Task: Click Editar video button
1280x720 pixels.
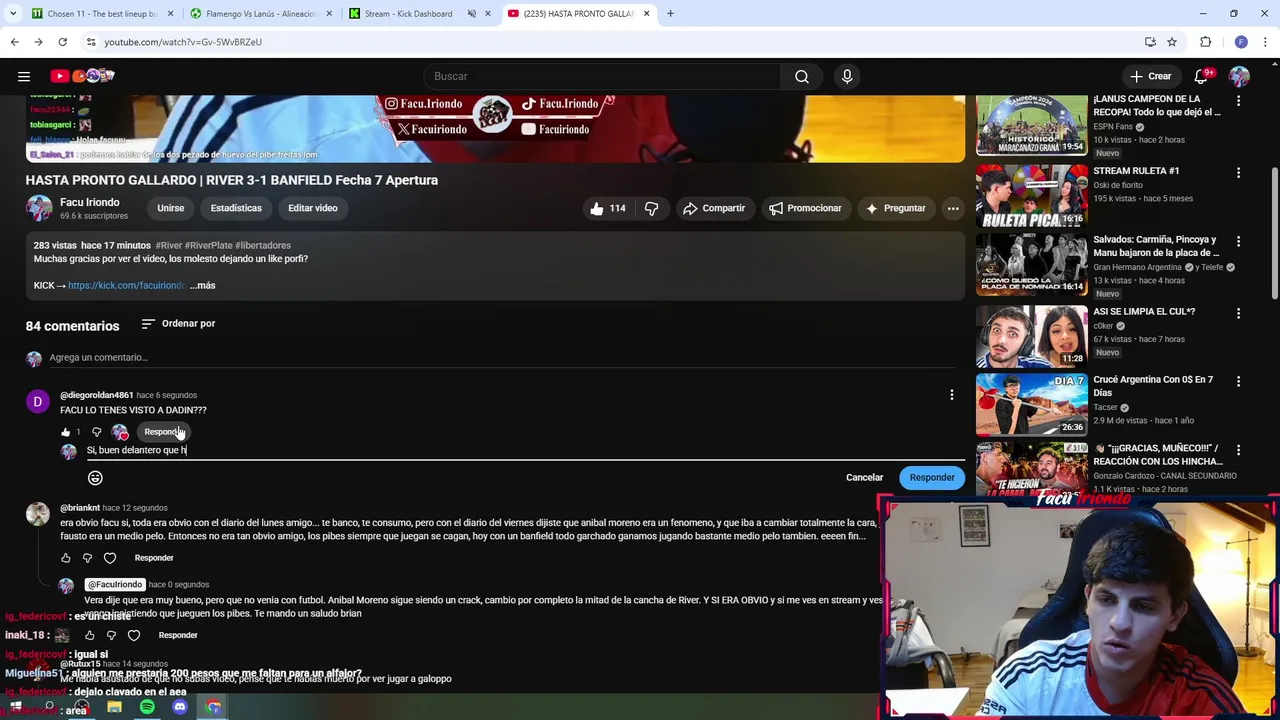Action: (313, 208)
